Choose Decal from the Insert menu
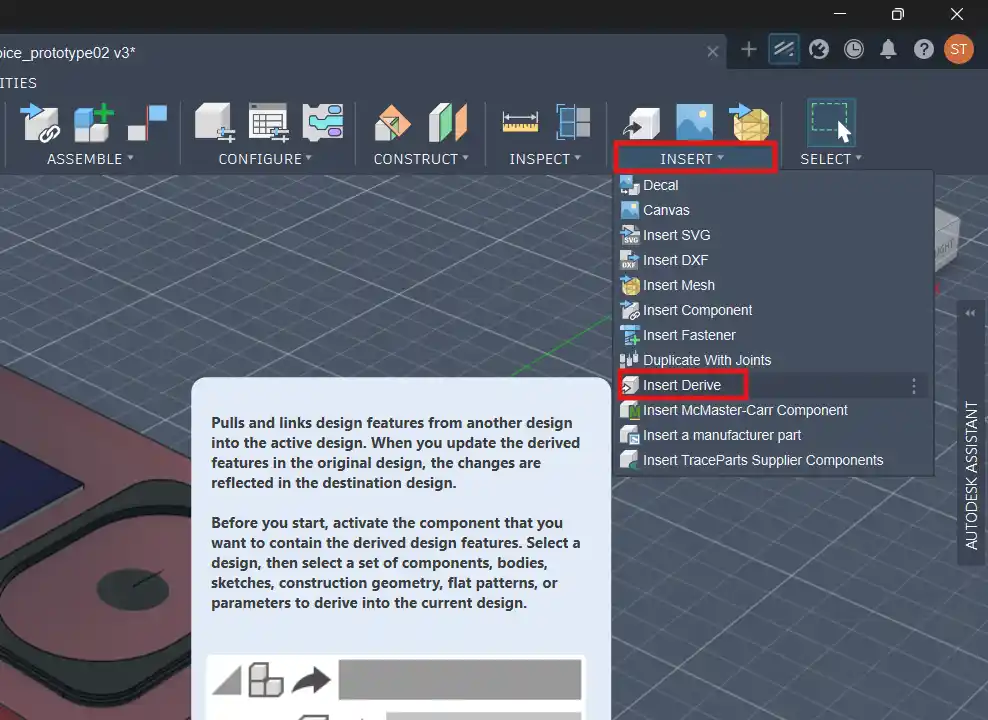 (x=773, y=185)
